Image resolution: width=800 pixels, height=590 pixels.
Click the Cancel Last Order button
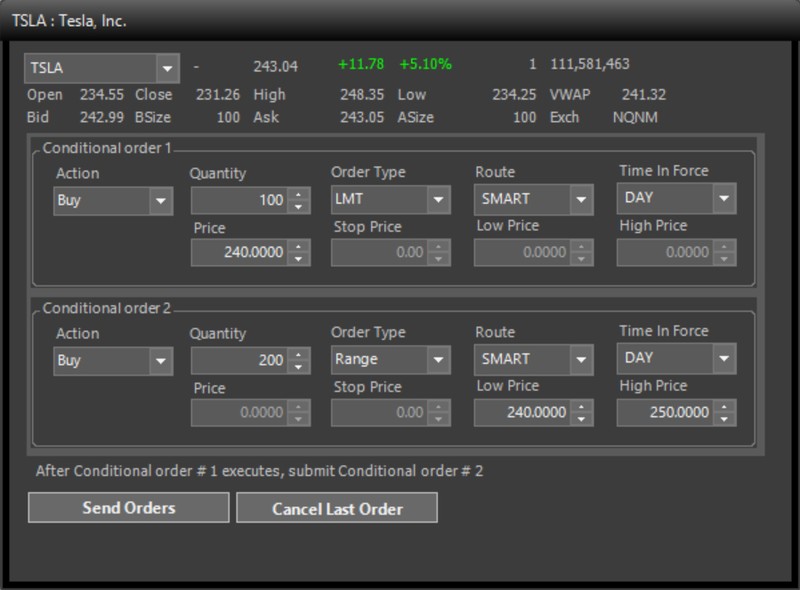337,508
